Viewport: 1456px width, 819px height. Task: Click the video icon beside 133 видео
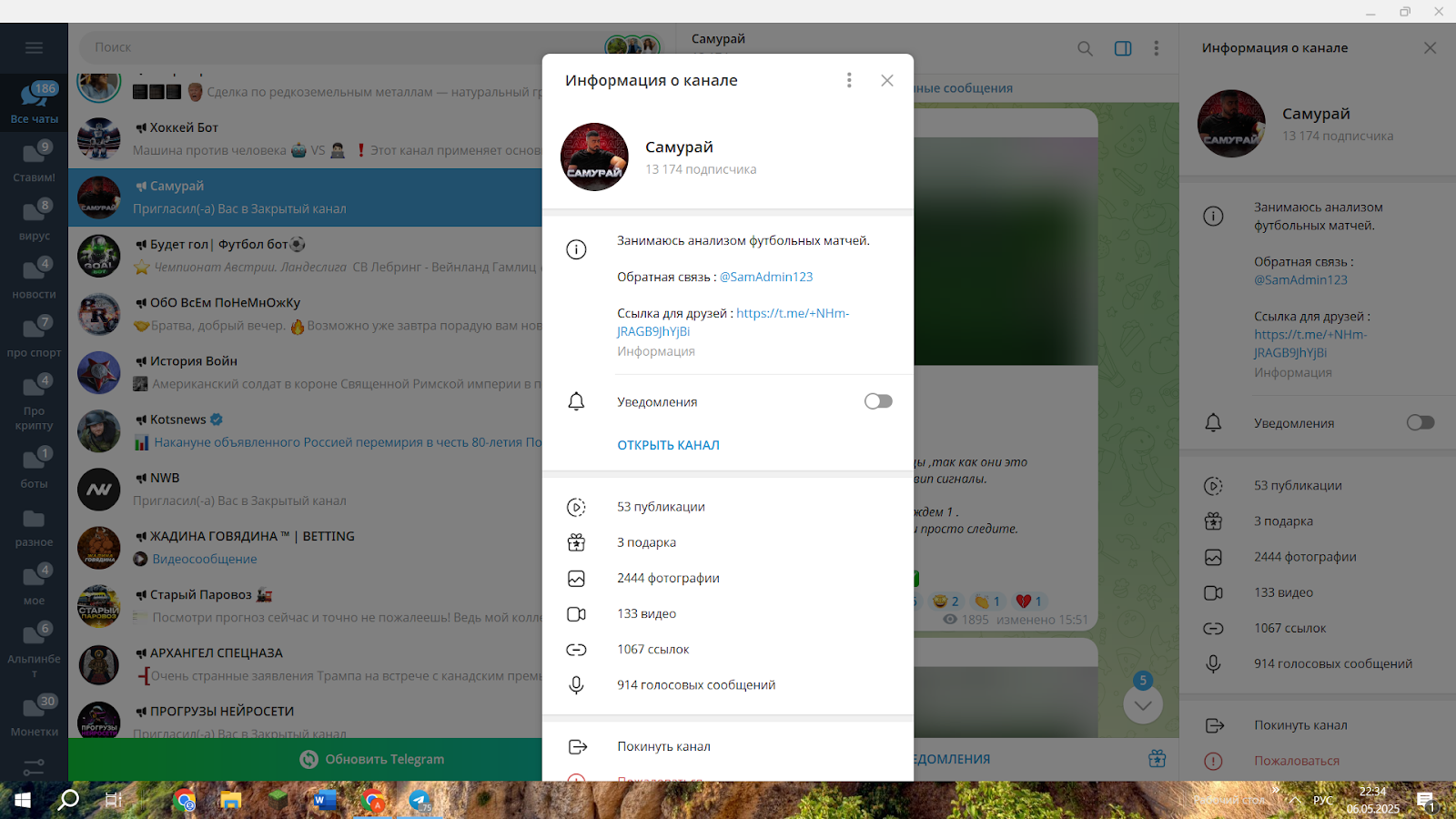576,614
